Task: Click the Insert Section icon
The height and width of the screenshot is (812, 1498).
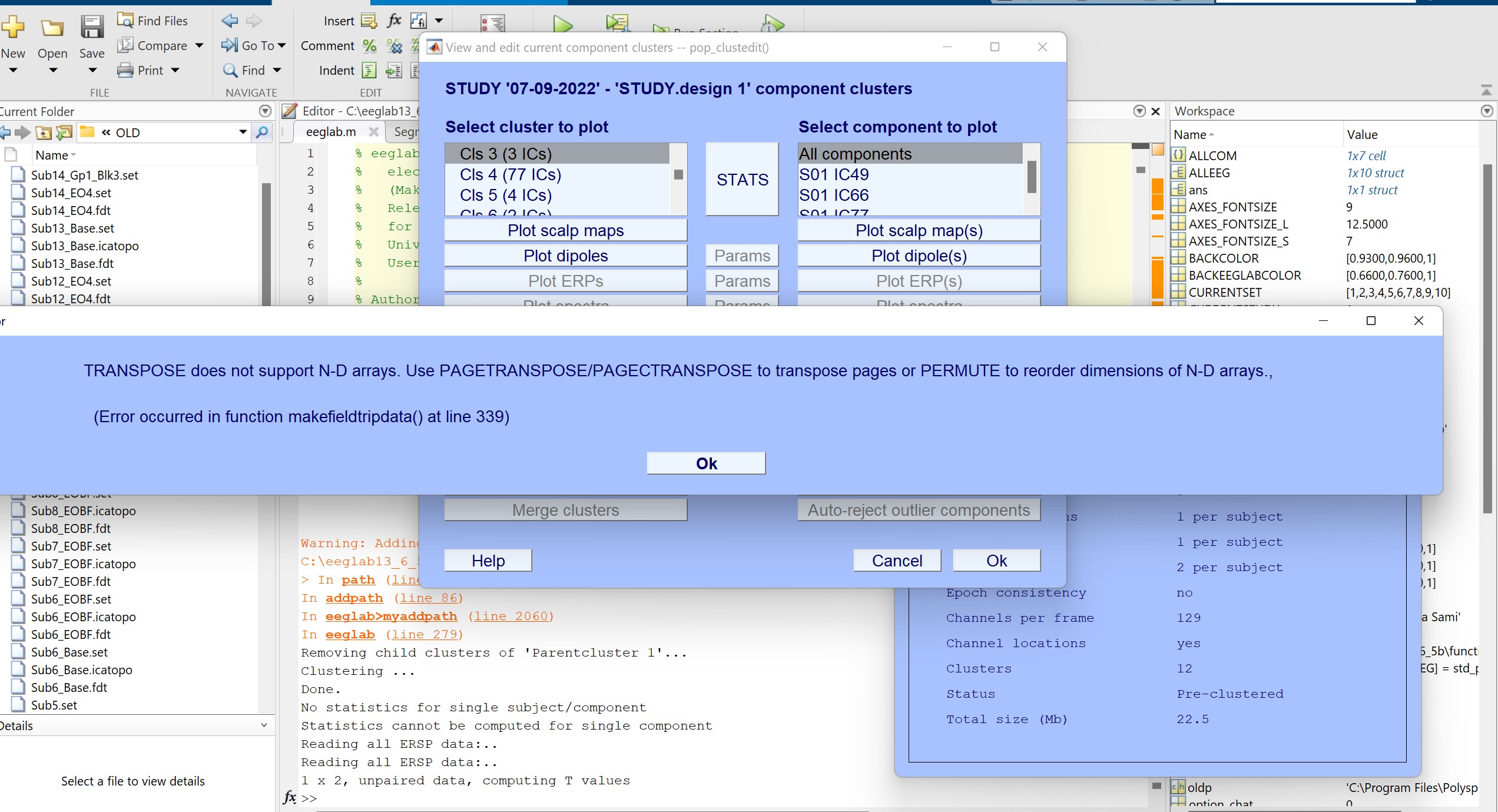Action: (x=369, y=21)
